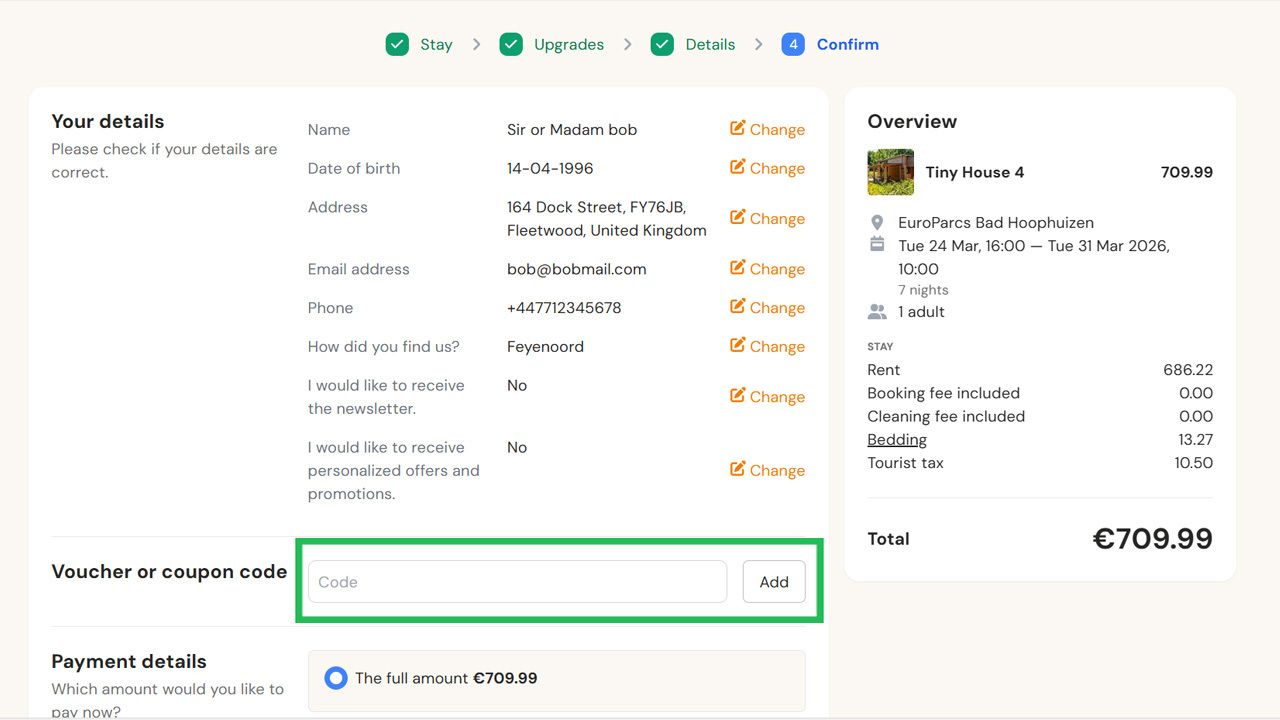Click the location pin icon near EuroParcs Bad Hoophuizen

(876, 222)
